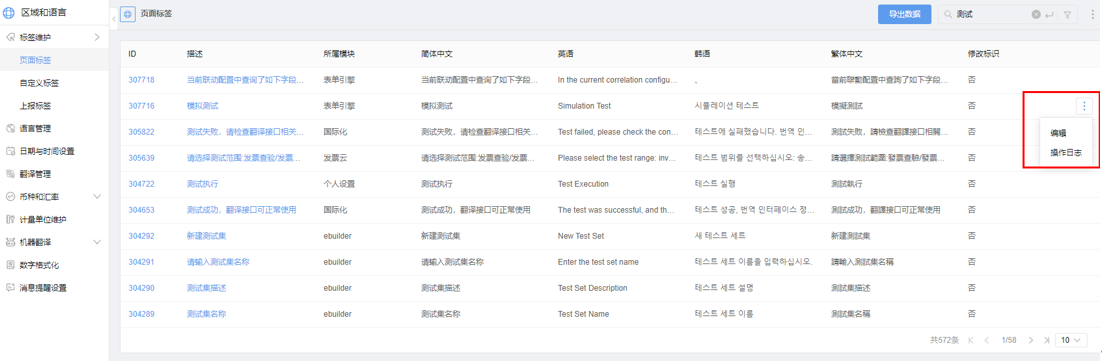Click the 标签维护 tag icon
Image resolution: width=1102 pixels, height=361 pixels.
pyautogui.click(x=10, y=37)
